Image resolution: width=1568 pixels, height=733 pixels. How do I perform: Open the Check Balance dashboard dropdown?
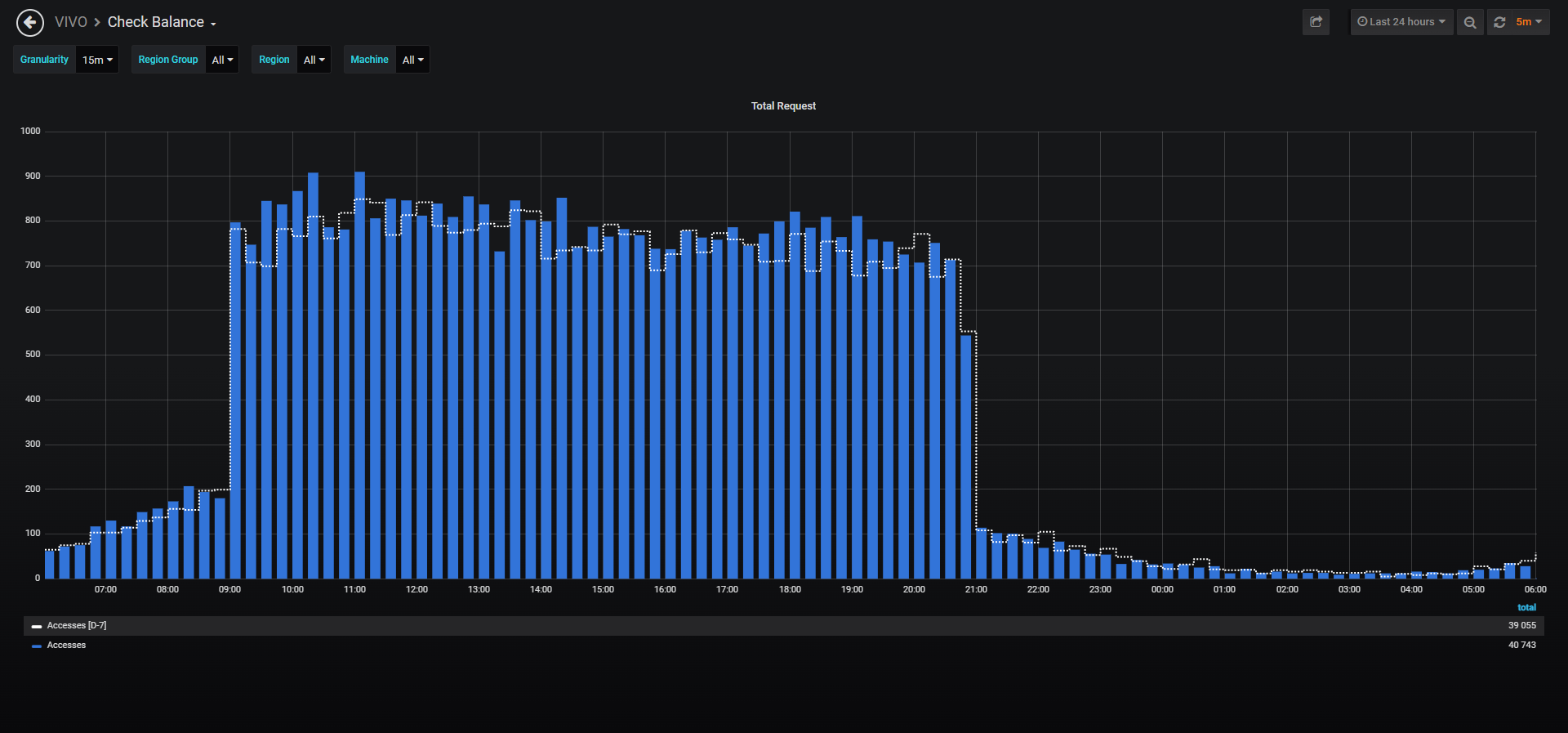click(x=162, y=22)
